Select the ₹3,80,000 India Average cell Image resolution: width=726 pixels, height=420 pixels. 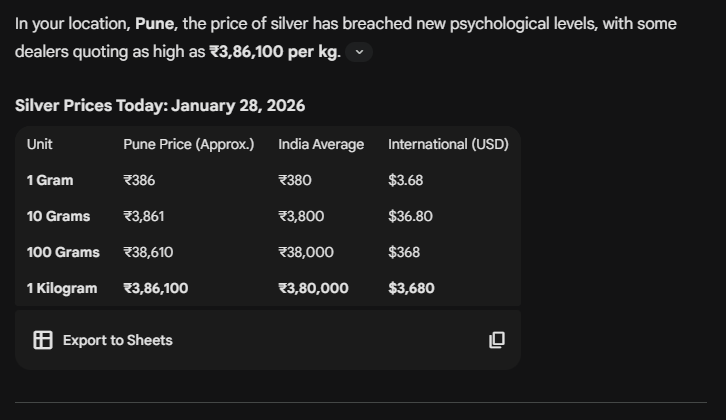(313, 288)
